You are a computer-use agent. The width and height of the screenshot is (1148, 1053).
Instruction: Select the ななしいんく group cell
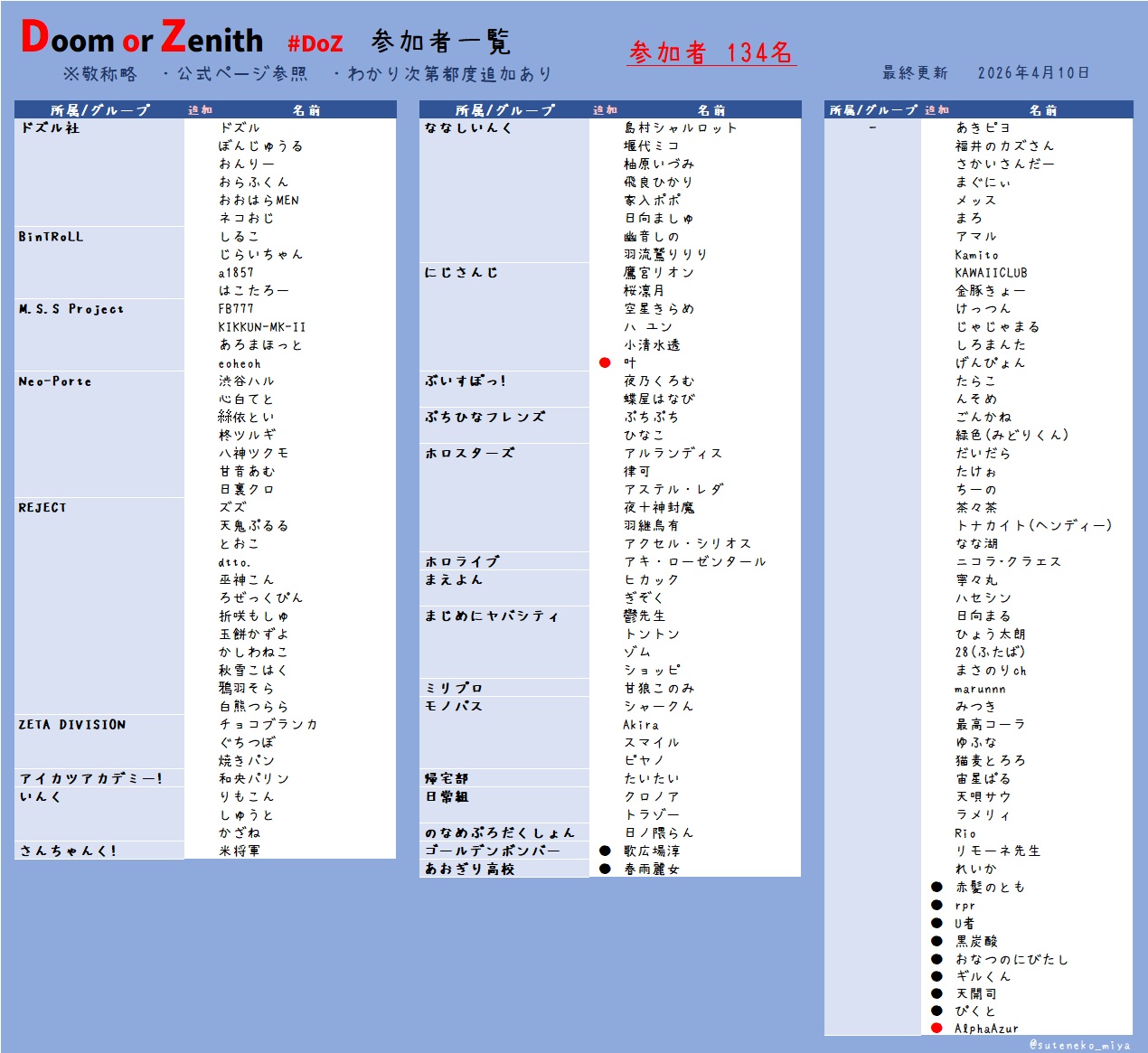504,191
